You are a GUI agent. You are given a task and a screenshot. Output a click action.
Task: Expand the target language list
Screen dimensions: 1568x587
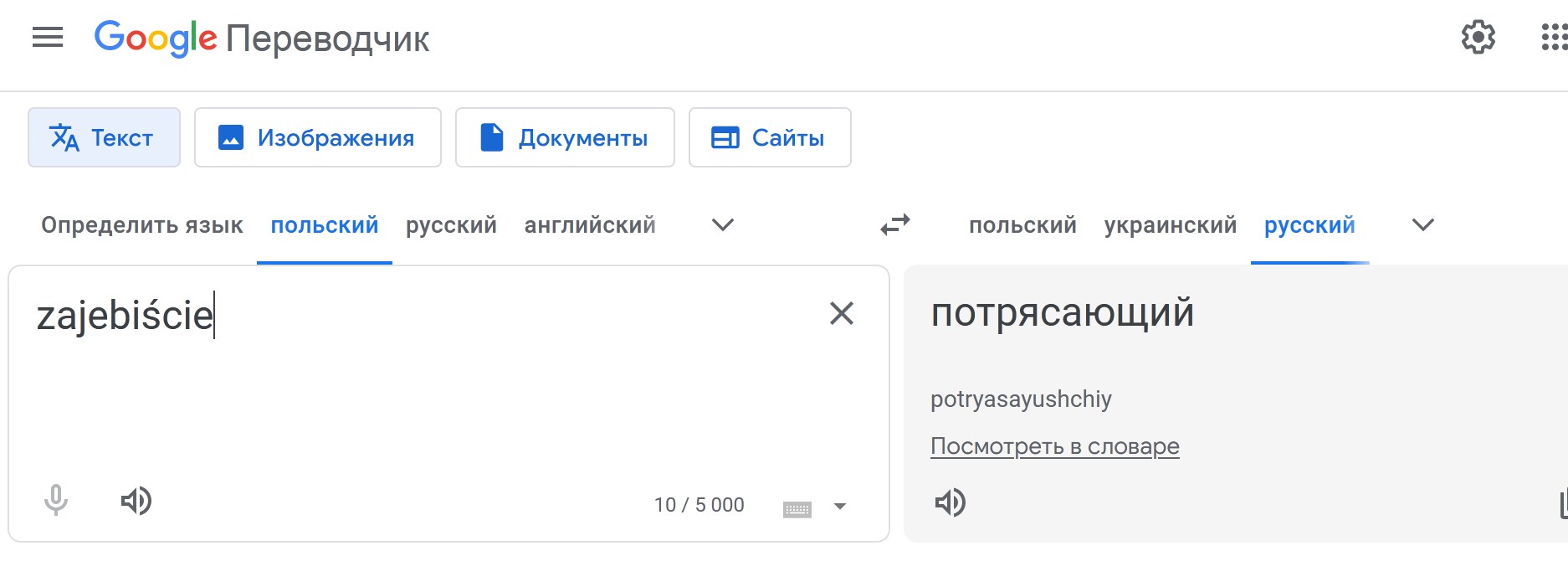(1422, 225)
